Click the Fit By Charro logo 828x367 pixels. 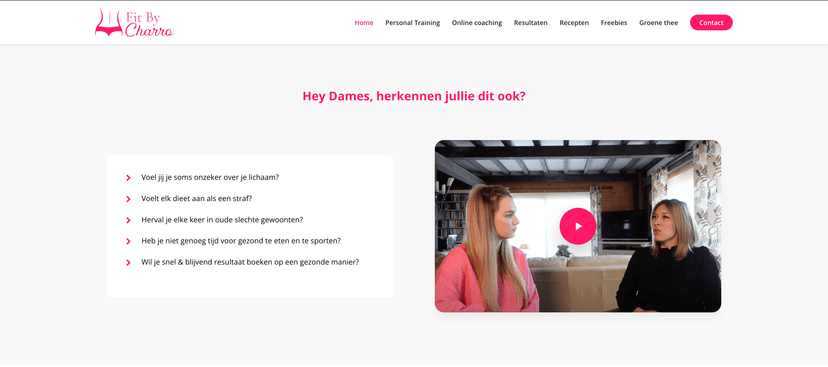click(x=134, y=23)
